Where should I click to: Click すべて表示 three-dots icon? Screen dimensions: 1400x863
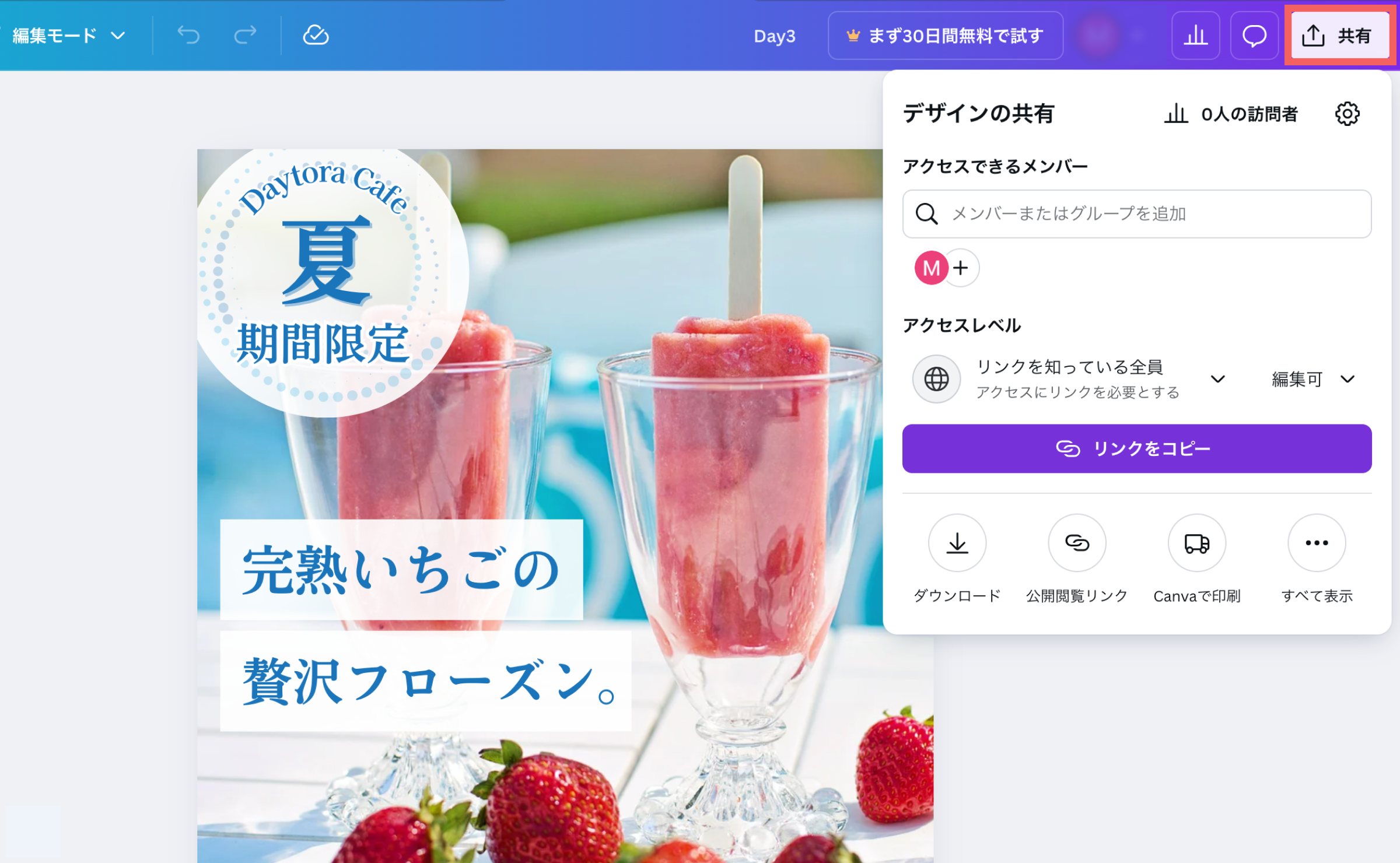[1317, 543]
